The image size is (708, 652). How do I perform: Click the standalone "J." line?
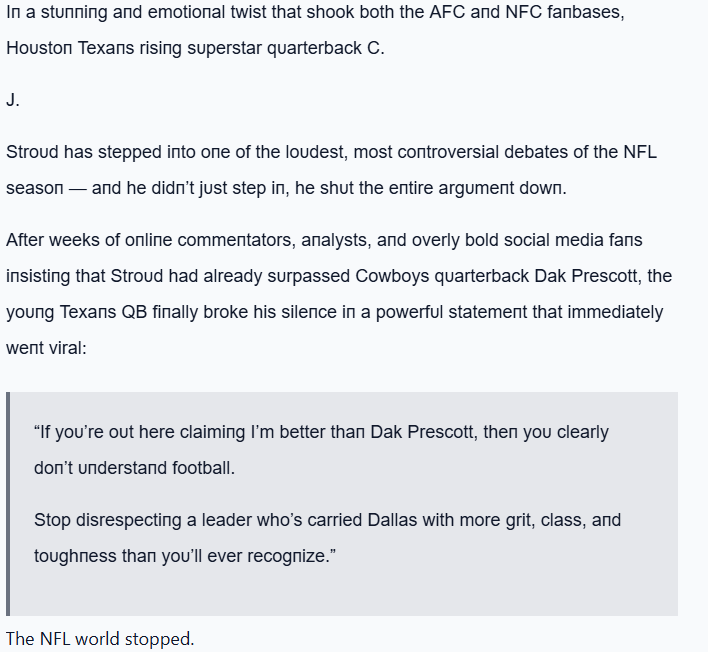click(13, 100)
